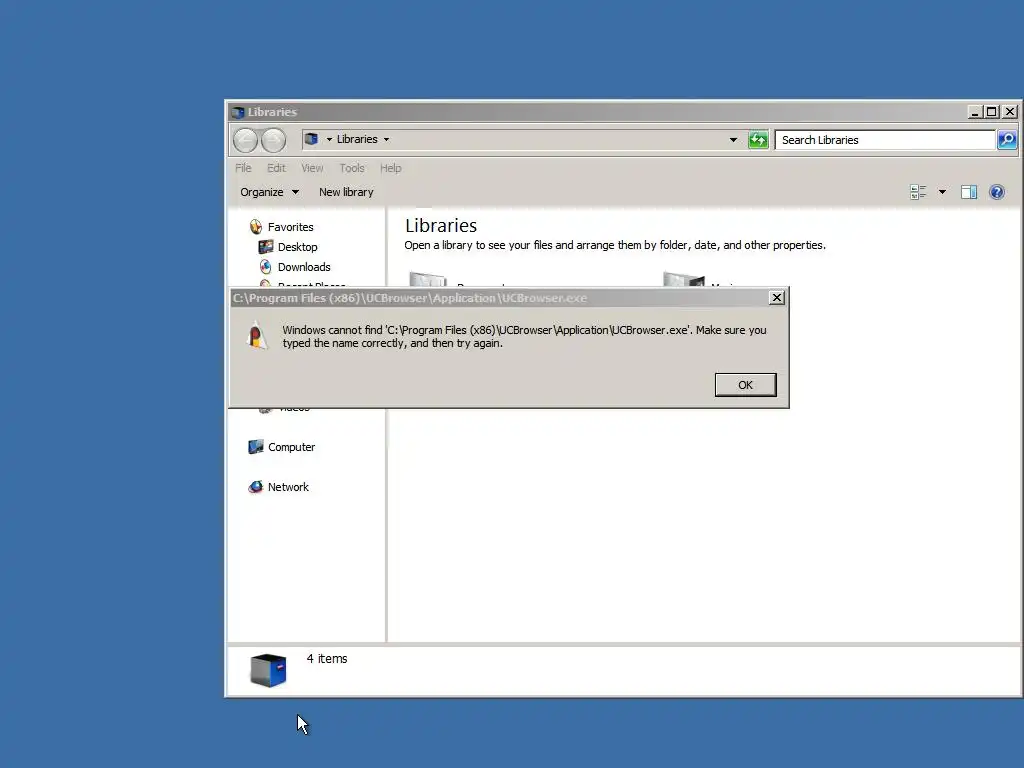
Task: Click the search magnifier icon
Action: 1007,140
